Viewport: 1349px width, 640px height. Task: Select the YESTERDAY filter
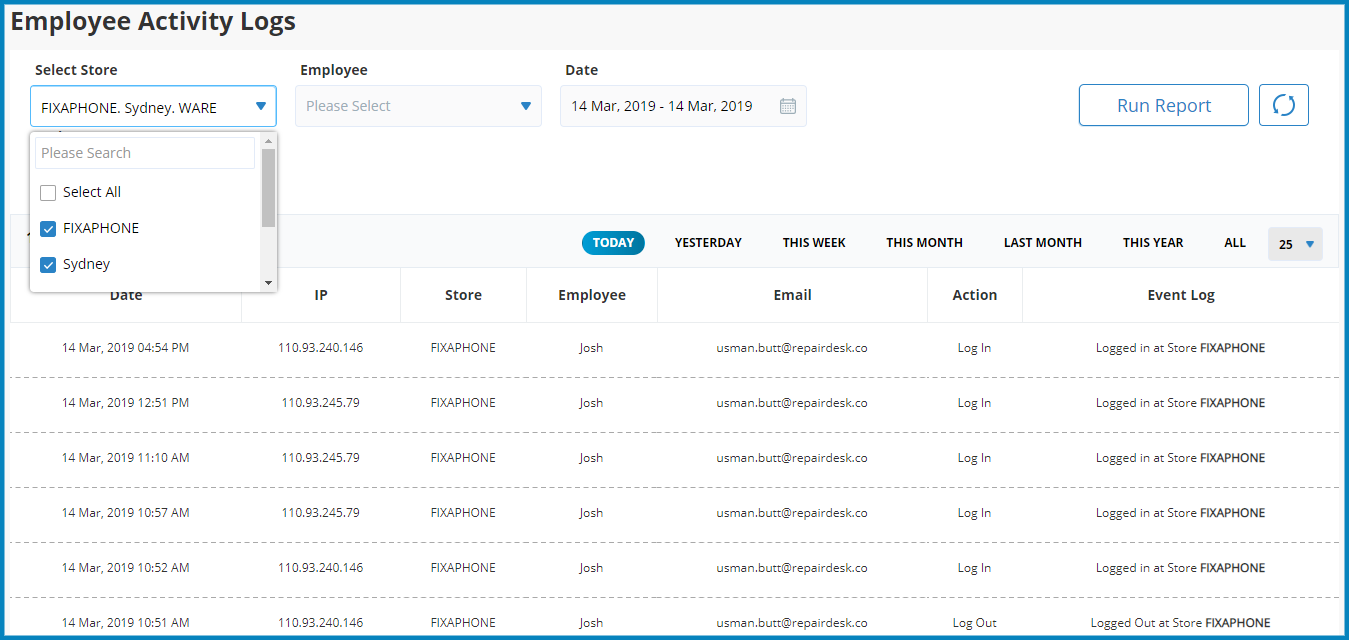[x=708, y=243]
